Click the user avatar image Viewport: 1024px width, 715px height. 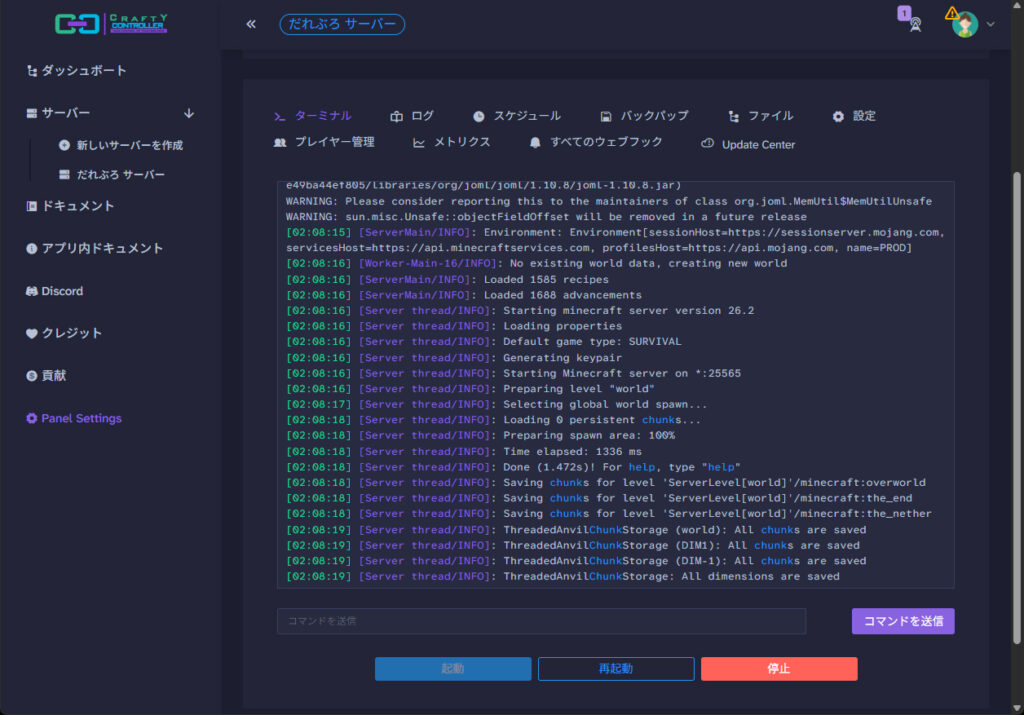[x=965, y=25]
